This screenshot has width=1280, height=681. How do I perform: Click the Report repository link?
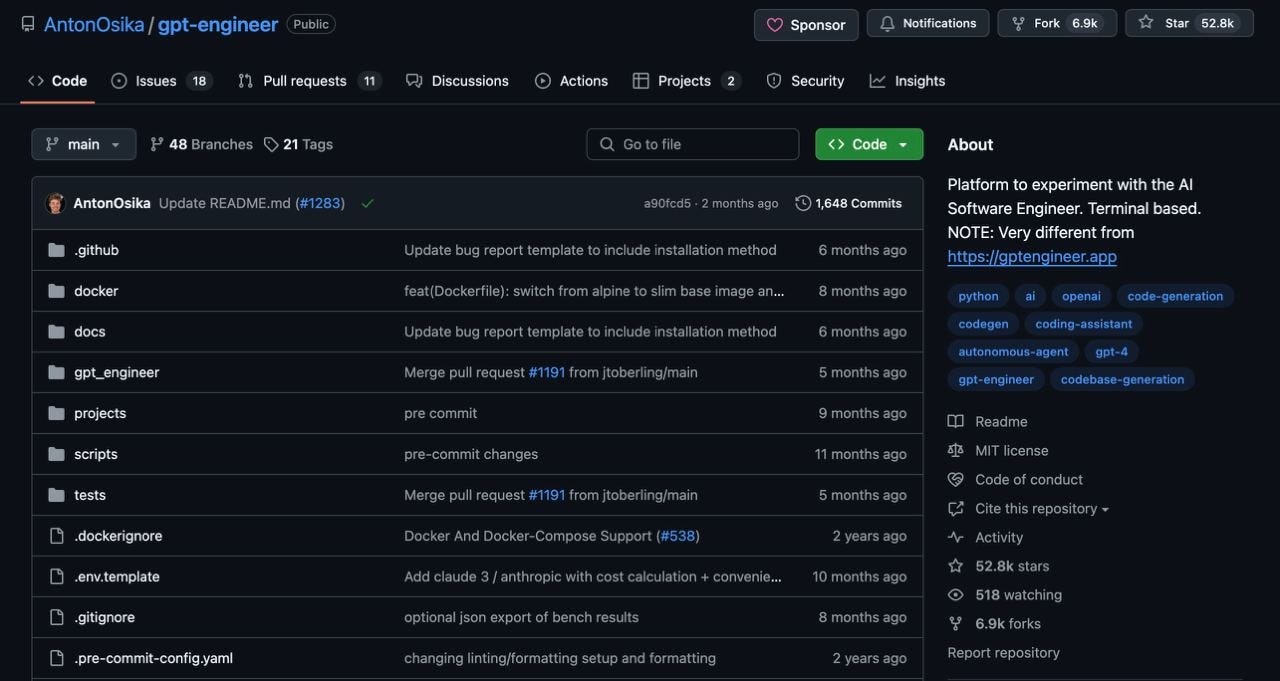(x=1003, y=653)
